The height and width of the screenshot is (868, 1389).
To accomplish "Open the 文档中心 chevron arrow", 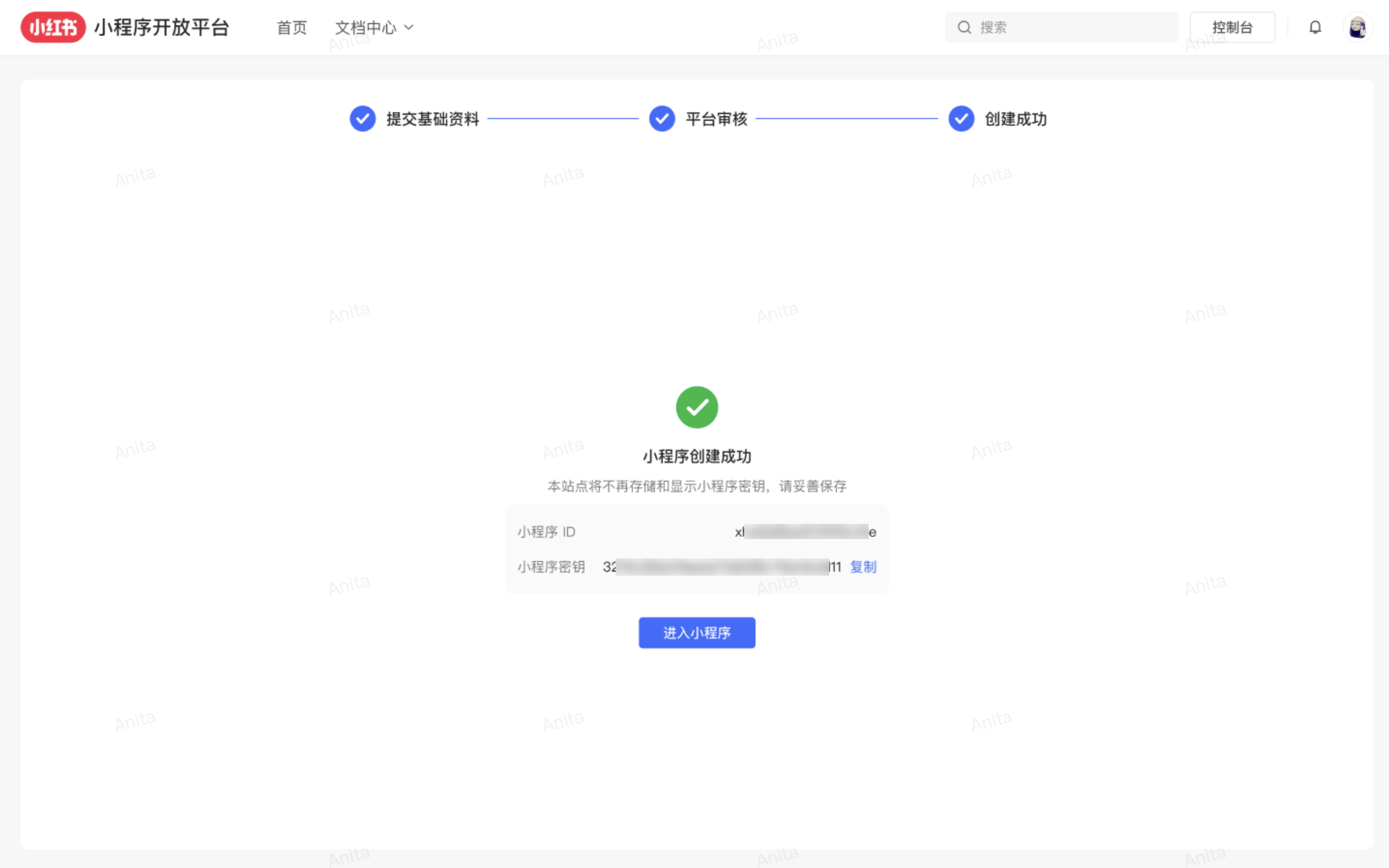I will point(410,28).
